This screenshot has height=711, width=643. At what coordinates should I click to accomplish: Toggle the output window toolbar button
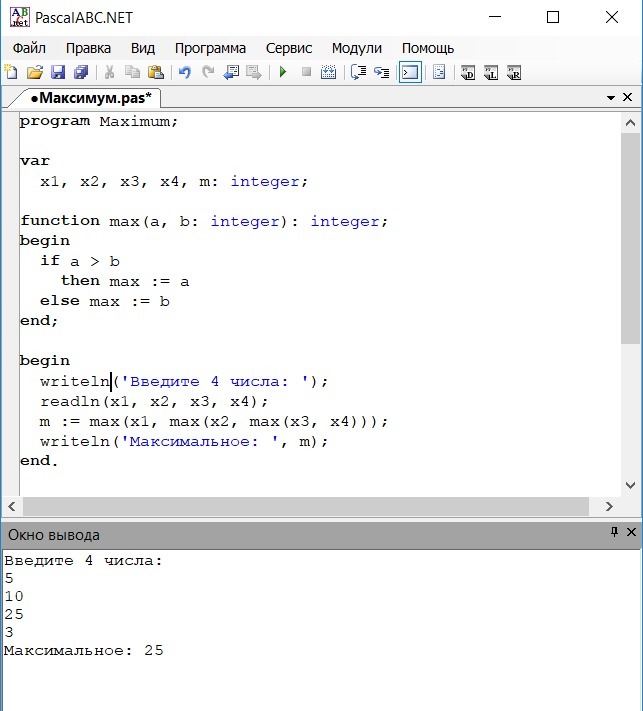[409, 72]
